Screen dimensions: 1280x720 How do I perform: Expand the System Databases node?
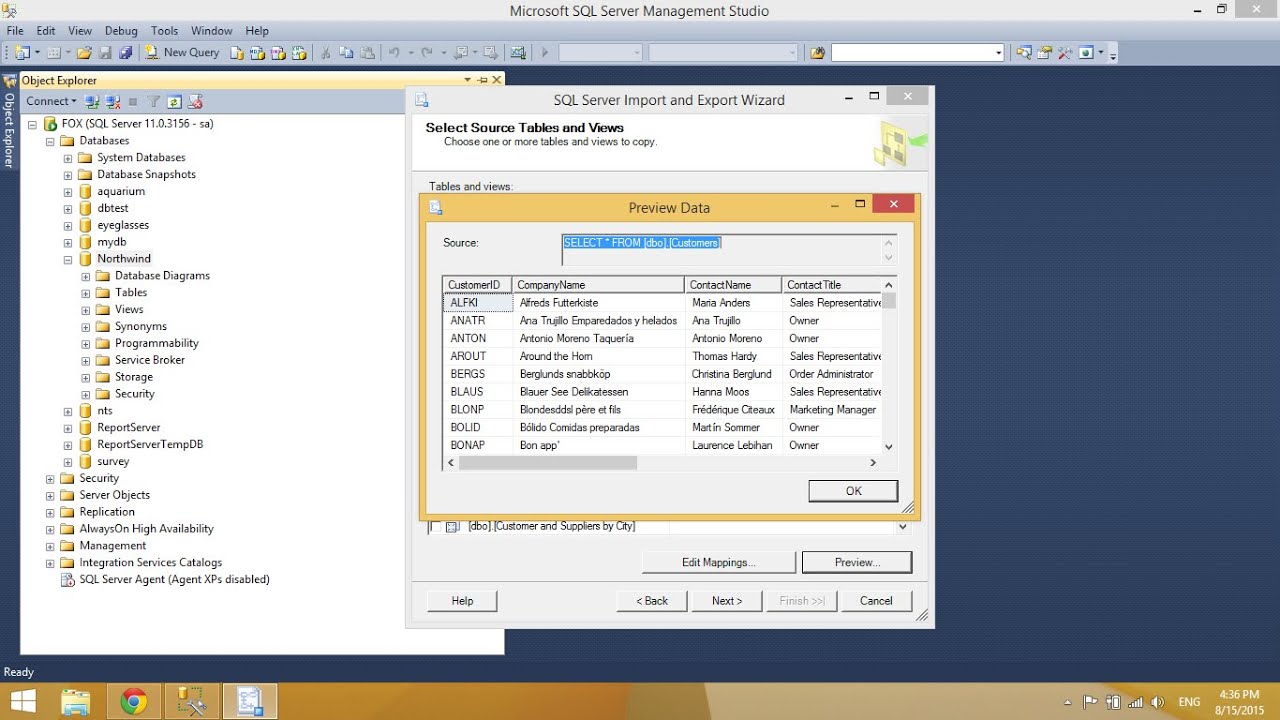point(68,158)
